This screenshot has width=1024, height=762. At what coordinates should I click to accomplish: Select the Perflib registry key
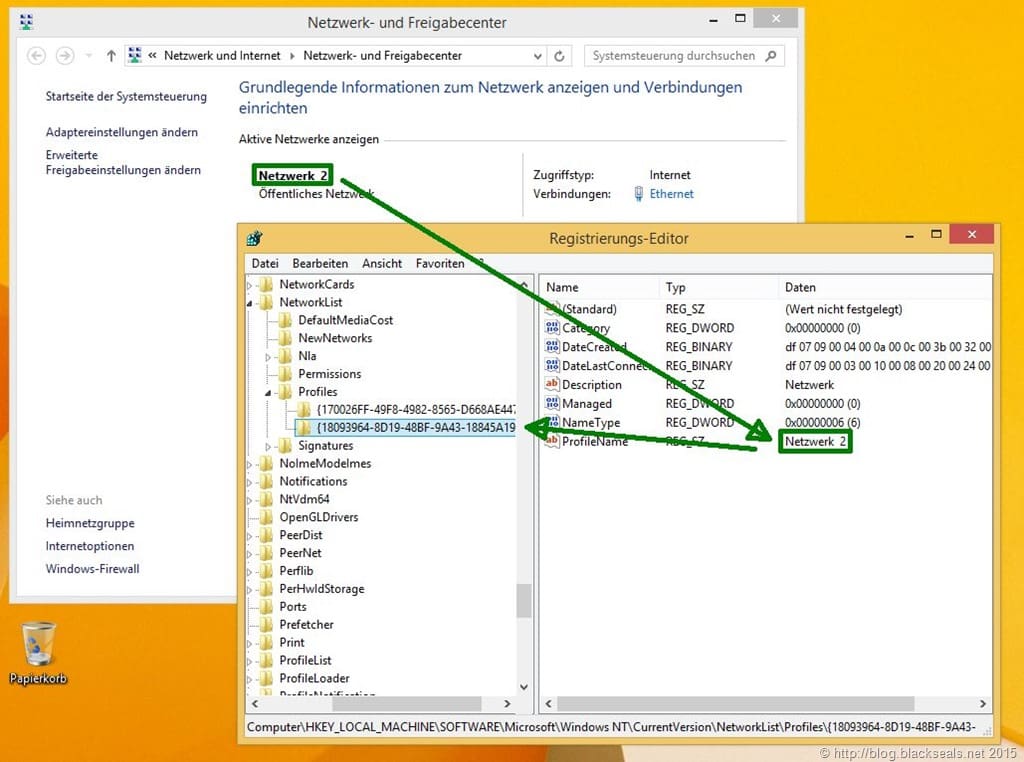pos(296,571)
